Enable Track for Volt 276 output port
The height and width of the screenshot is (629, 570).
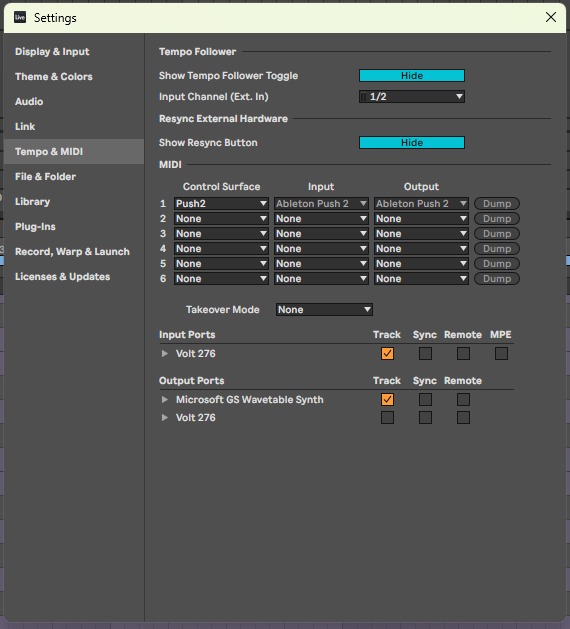click(387, 418)
